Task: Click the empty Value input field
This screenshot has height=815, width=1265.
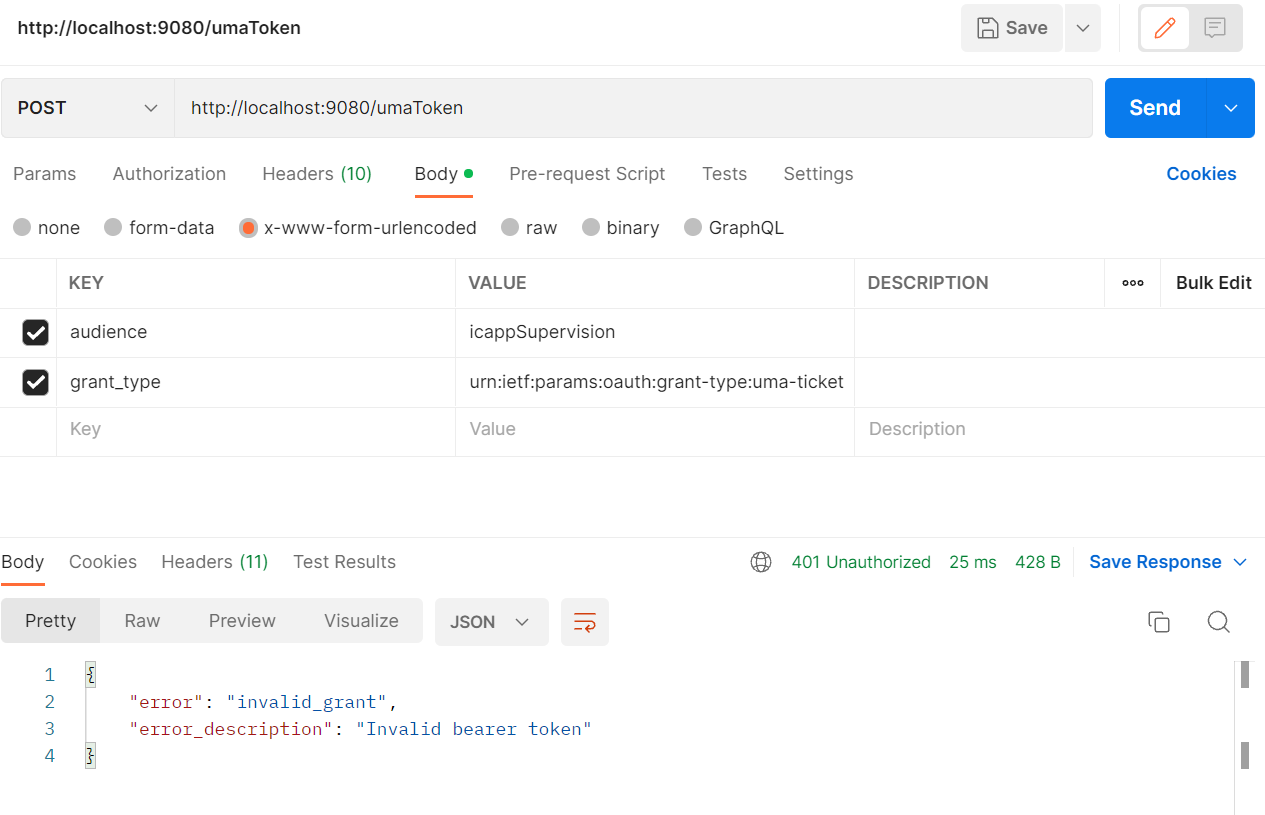Action: point(655,431)
